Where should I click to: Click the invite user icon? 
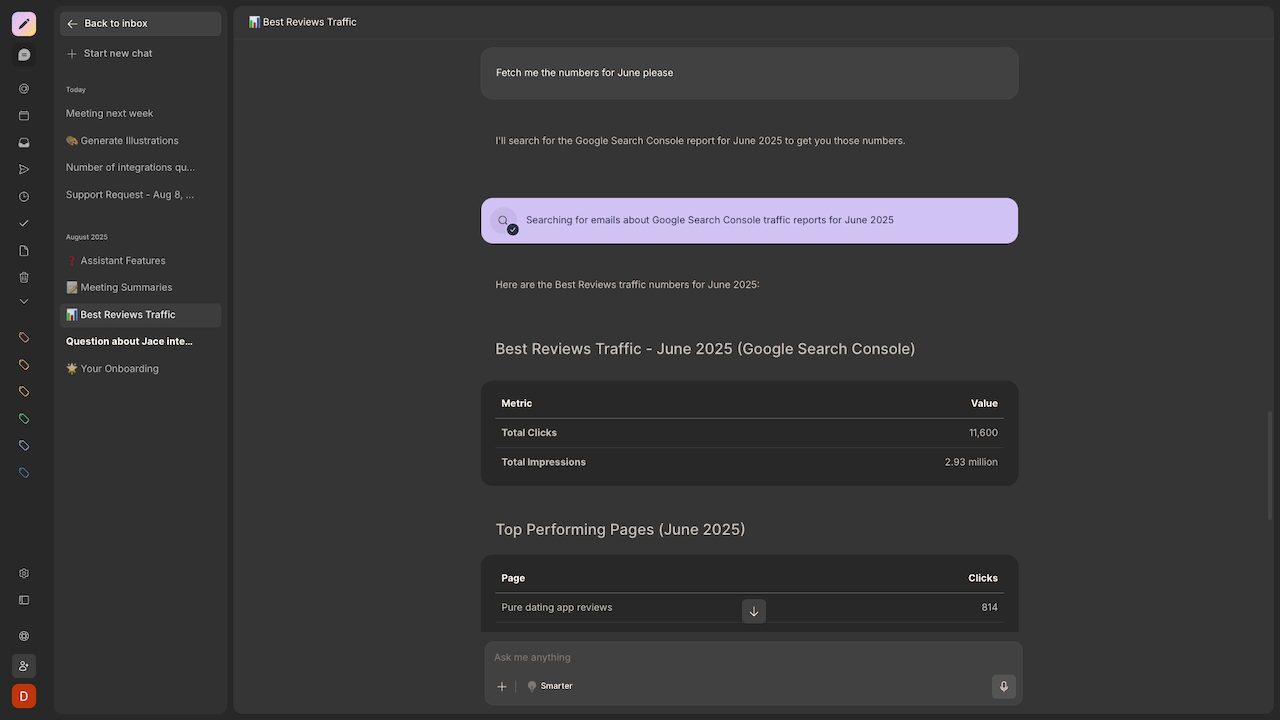pos(24,666)
